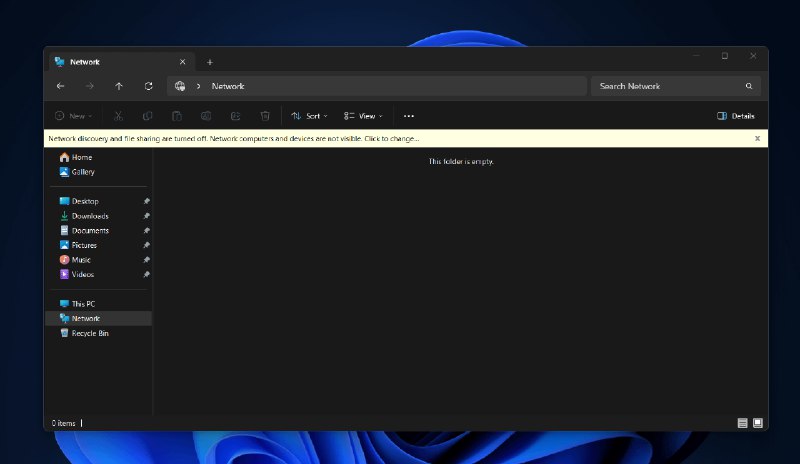Click the pin icon next to Downloads
Screen dimensions: 800x464
pyautogui.click(x=146, y=216)
